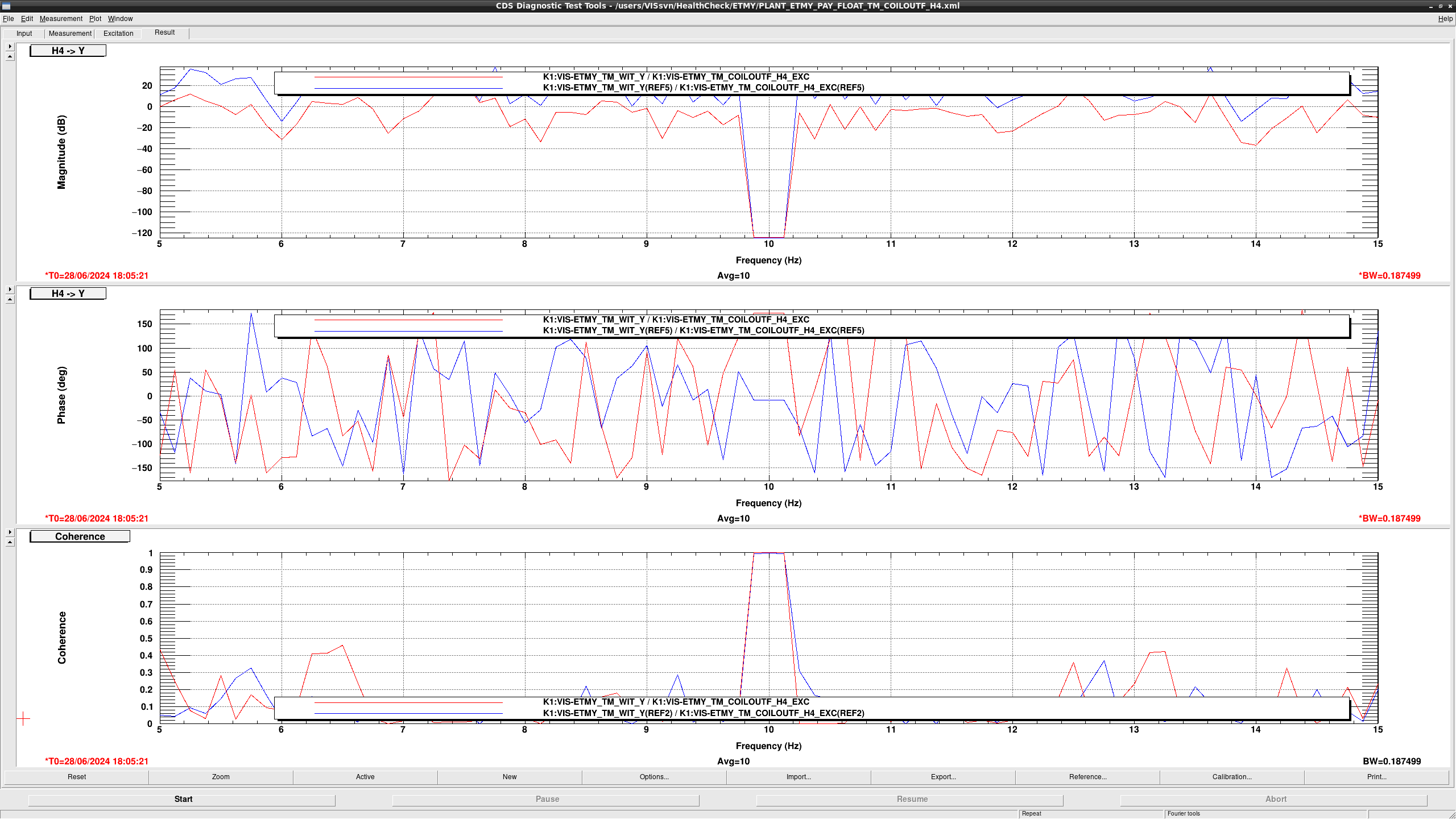This screenshot has height=819, width=1456.
Task: Click the REF5 legend entry in magnitude plot
Action: [x=704, y=88]
